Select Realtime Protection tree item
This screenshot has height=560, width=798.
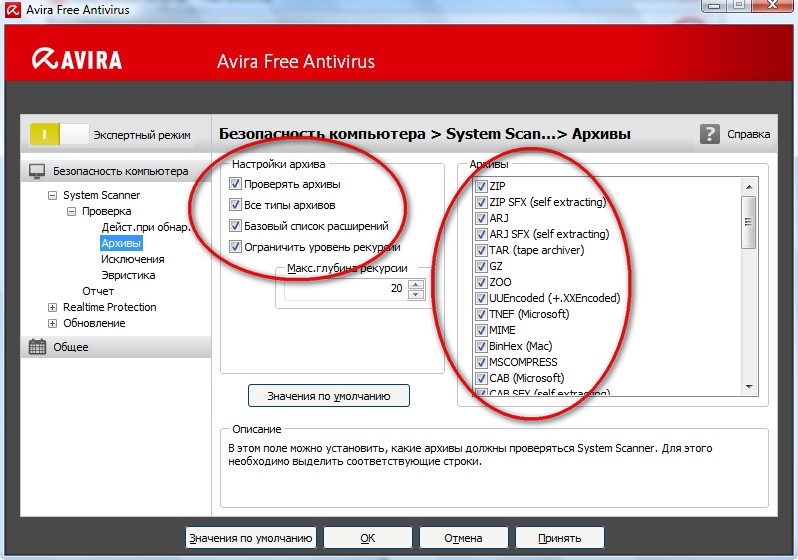coord(109,307)
